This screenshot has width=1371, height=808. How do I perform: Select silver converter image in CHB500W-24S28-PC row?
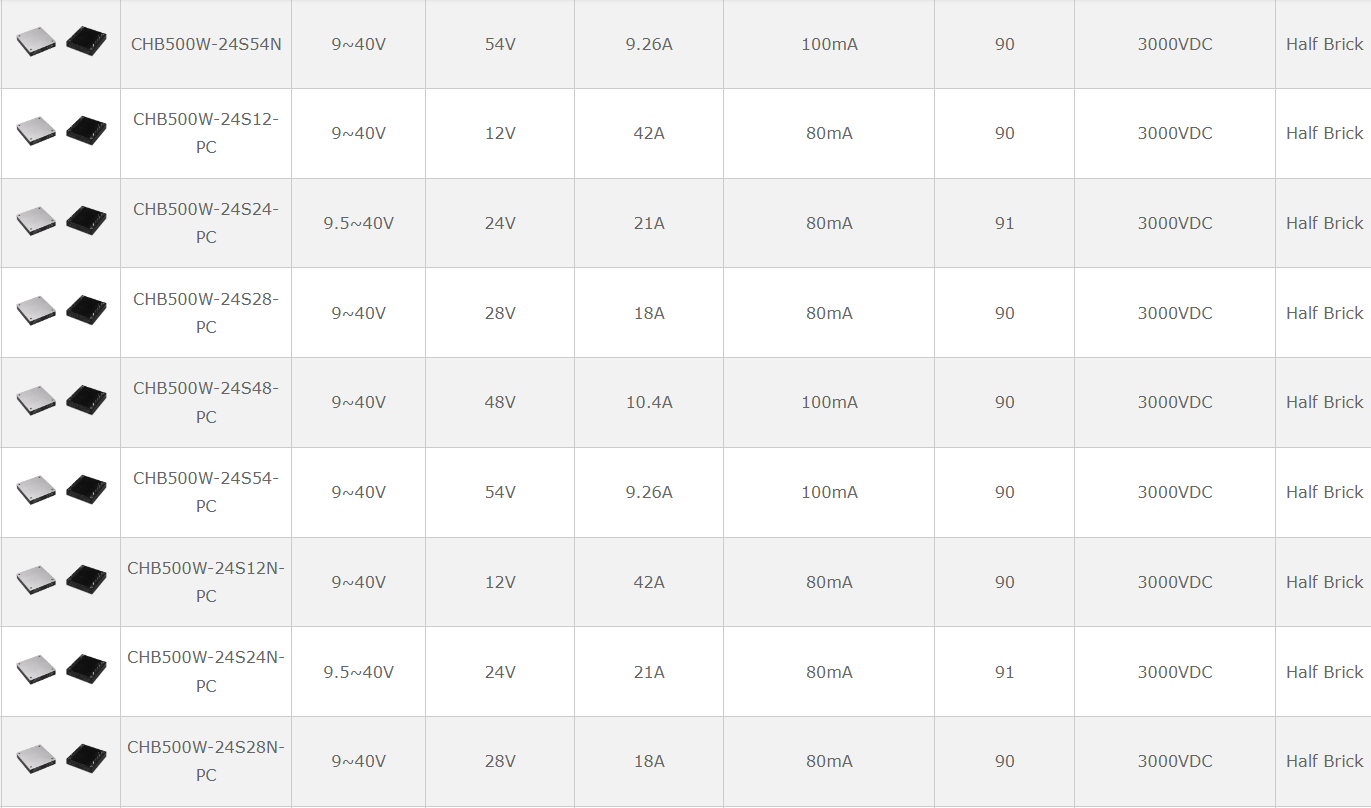tap(36, 311)
